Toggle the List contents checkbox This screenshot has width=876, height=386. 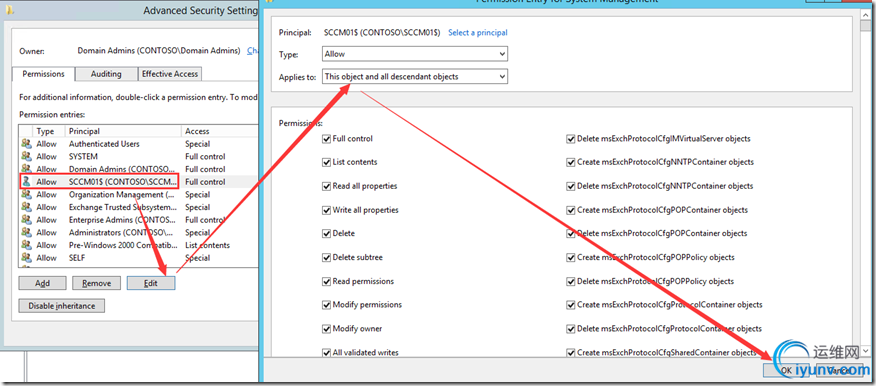(326, 163)
